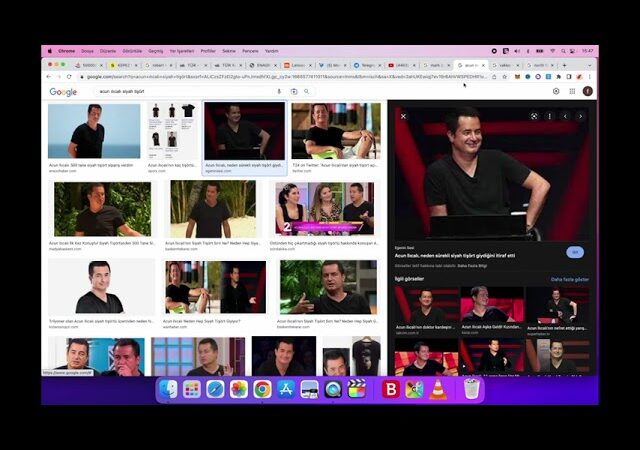Click voice search microphone in search box
This screenshot has height=450, width=640.
pos(279,91)
